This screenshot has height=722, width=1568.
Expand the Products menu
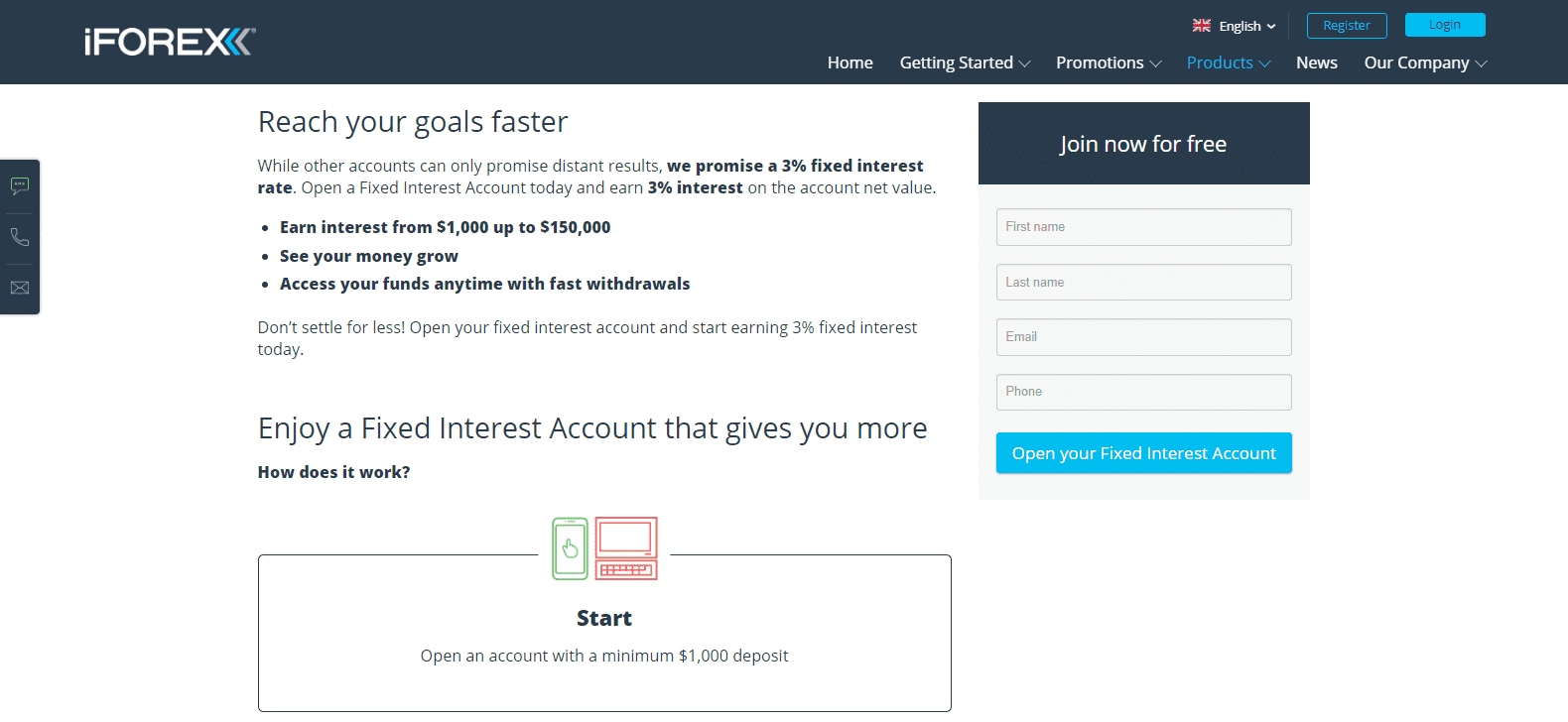(x=1229, y=62)
